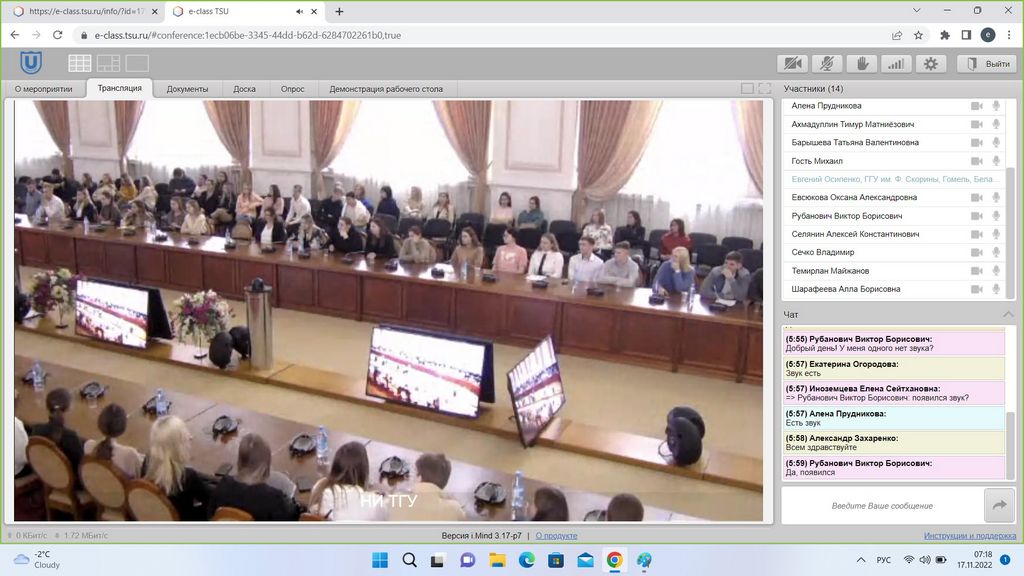Collapse the Чат panel with the chevron
The width and height of the screenshot is (1024, 576).
click(1008, 314)
